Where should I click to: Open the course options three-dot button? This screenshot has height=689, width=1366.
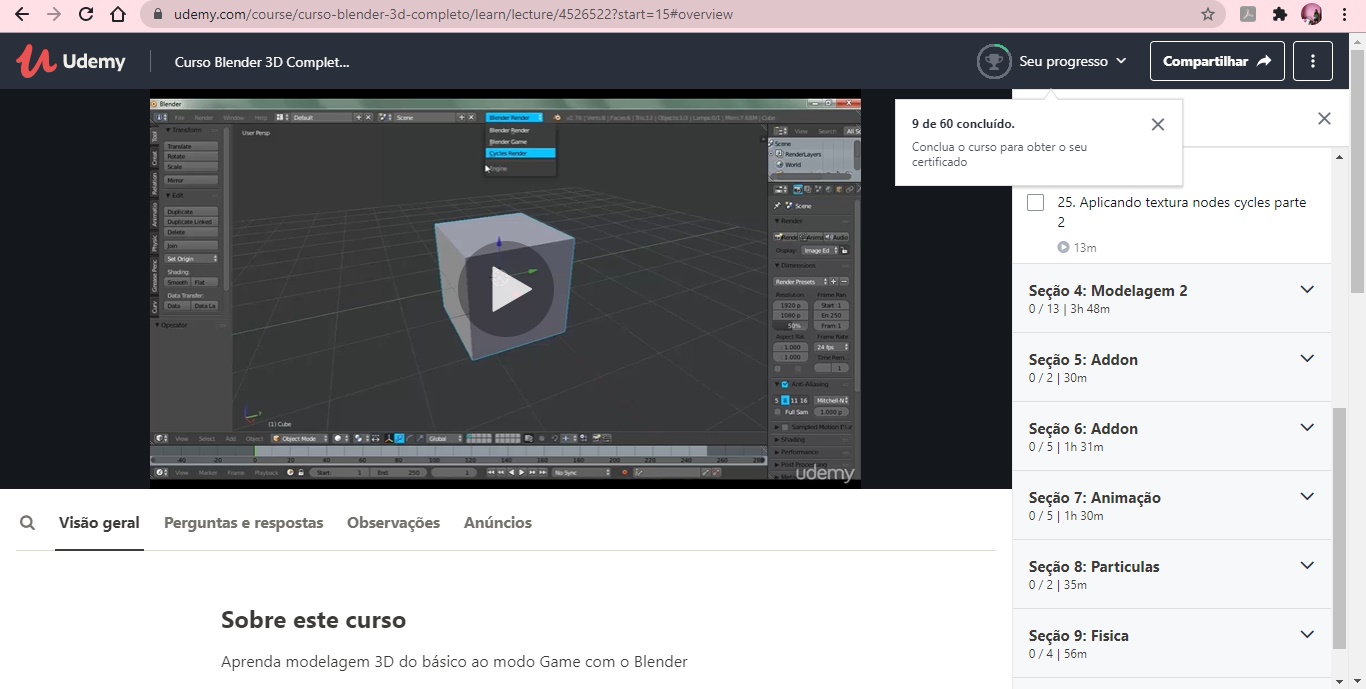[x=1313, y=61]
